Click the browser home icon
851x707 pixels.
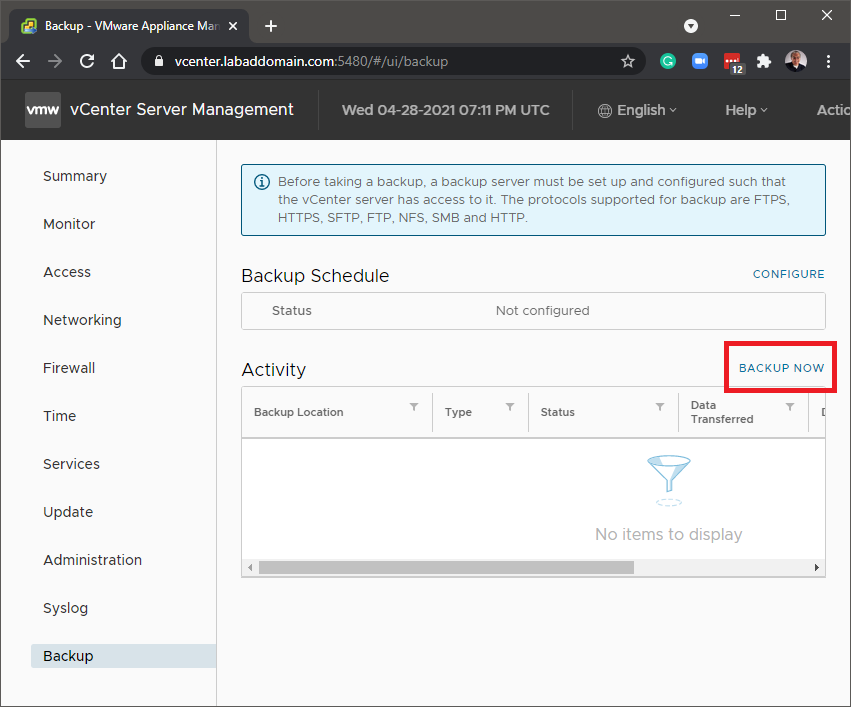click(x=119, y=61)
